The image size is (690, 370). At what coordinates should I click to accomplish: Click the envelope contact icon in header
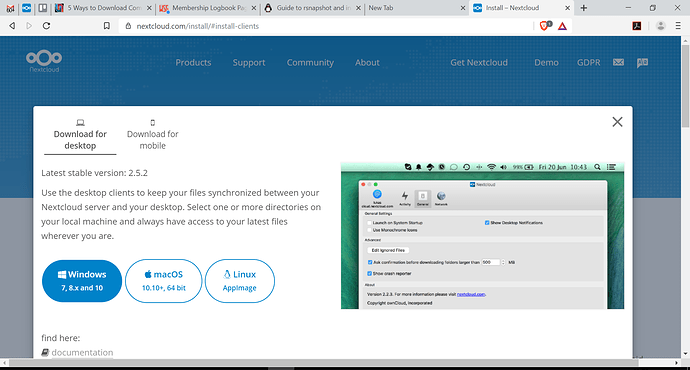click(618, 62)
